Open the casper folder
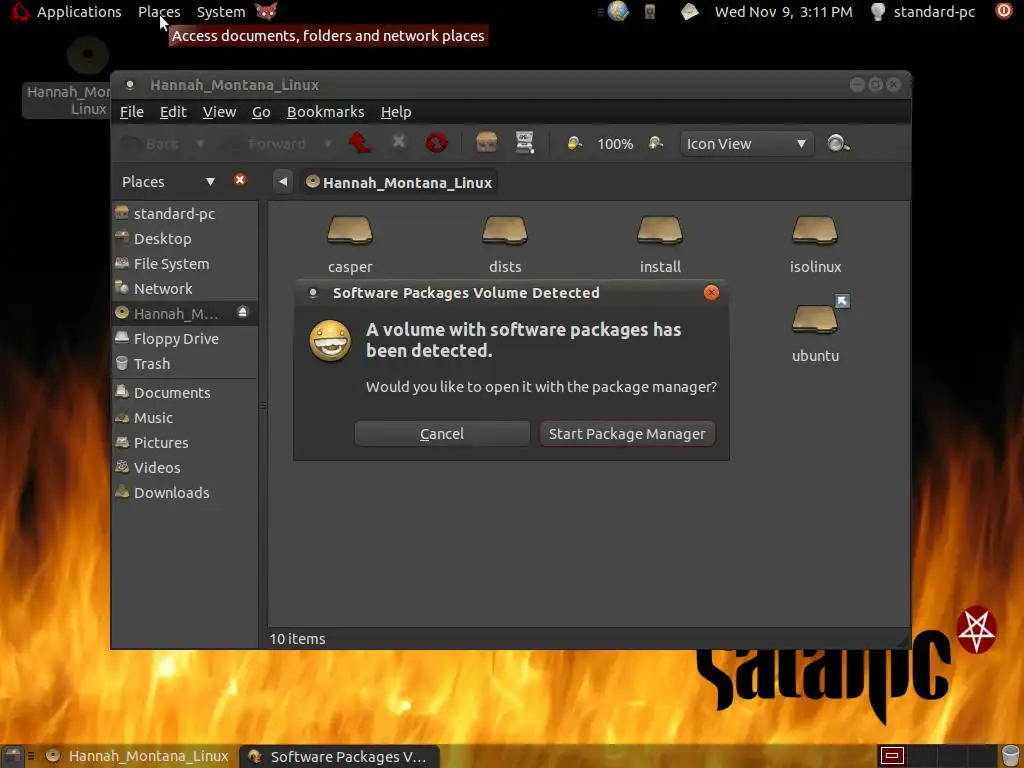 (350, 245)
